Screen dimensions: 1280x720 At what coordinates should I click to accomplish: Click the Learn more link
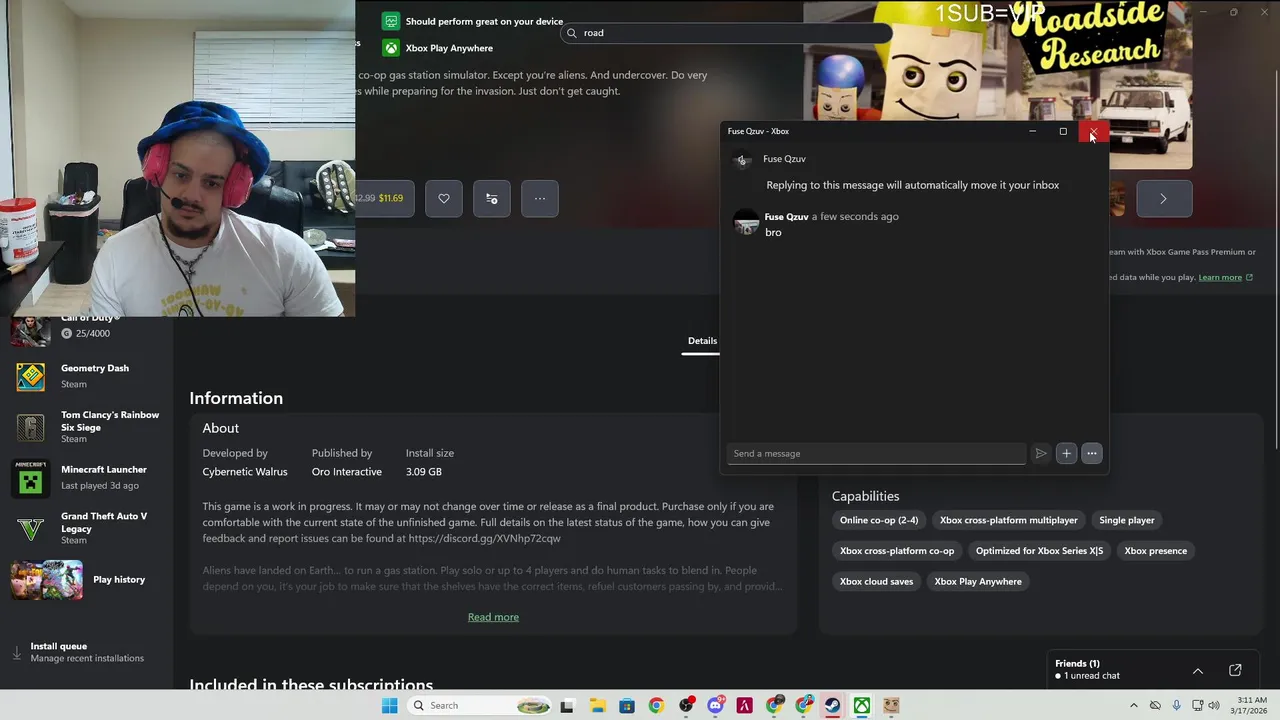tap(1220, 277)
